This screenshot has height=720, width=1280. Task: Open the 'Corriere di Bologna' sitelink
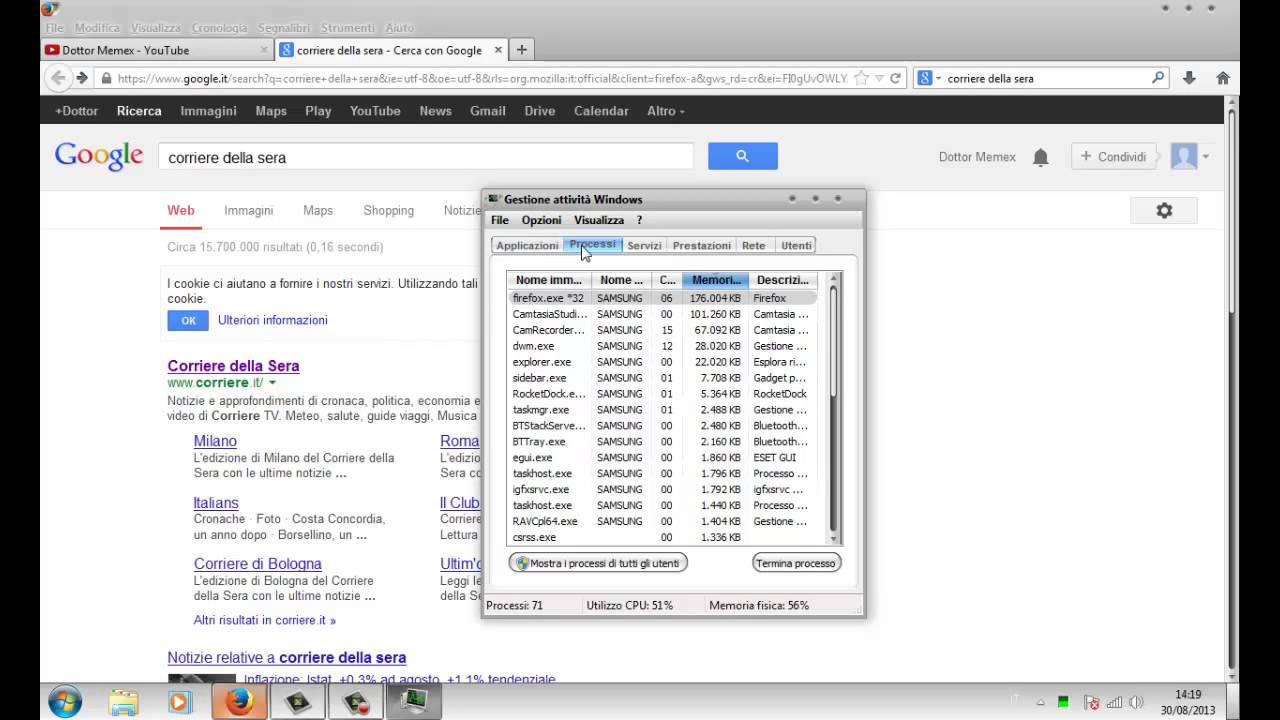[258, 564]
